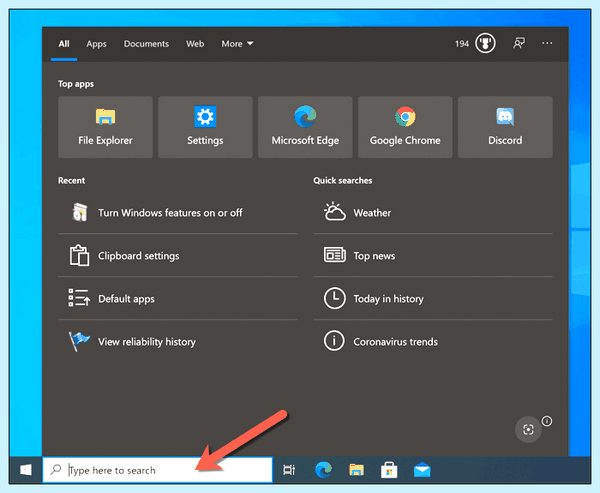This screenshot has width=600, height=493.
Task: Switch to the Documents tab
Action: tap(146, 44)
